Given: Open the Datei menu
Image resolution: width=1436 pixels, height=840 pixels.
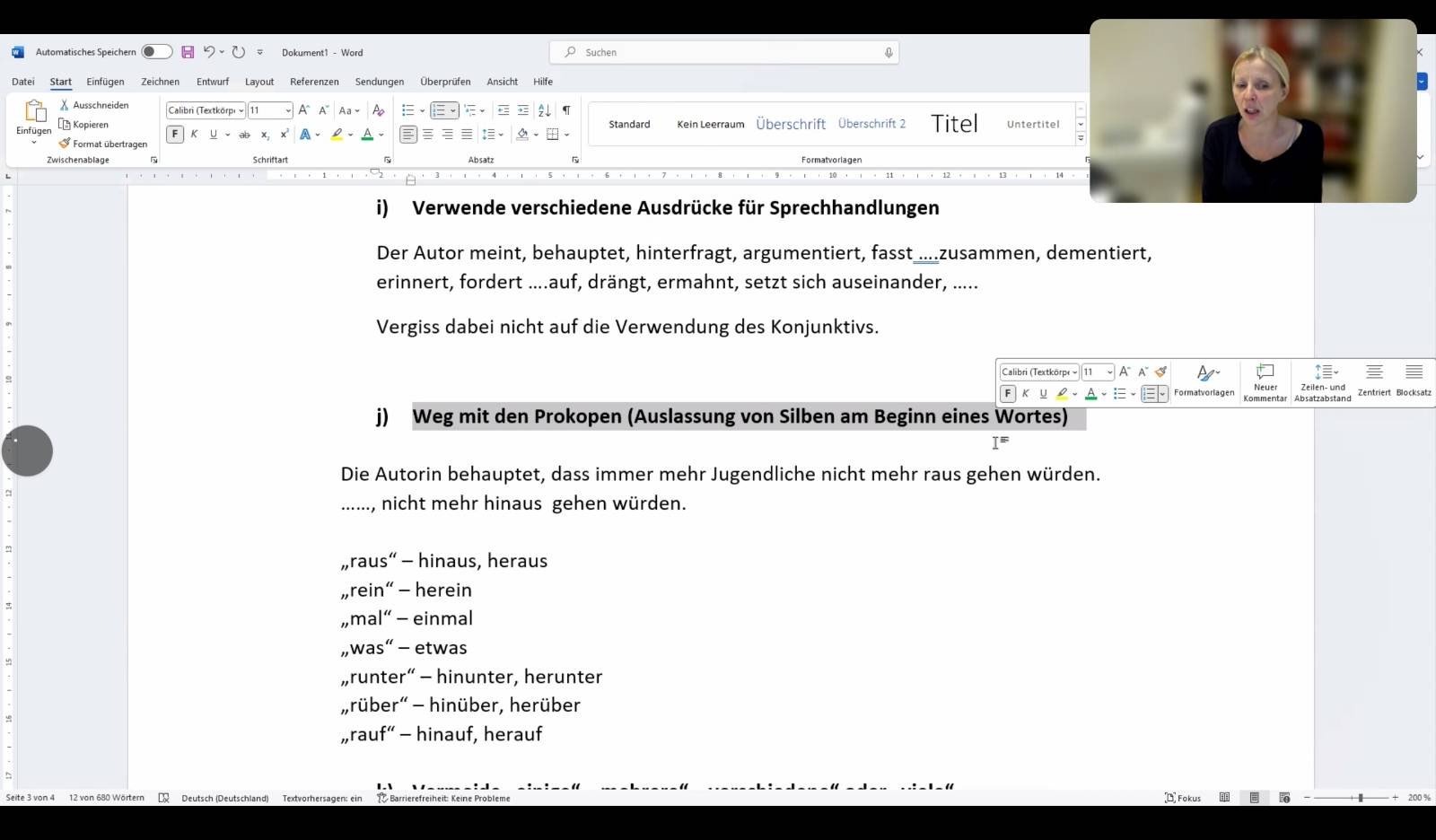Looking at the screenshot, I should pos(23,82).
